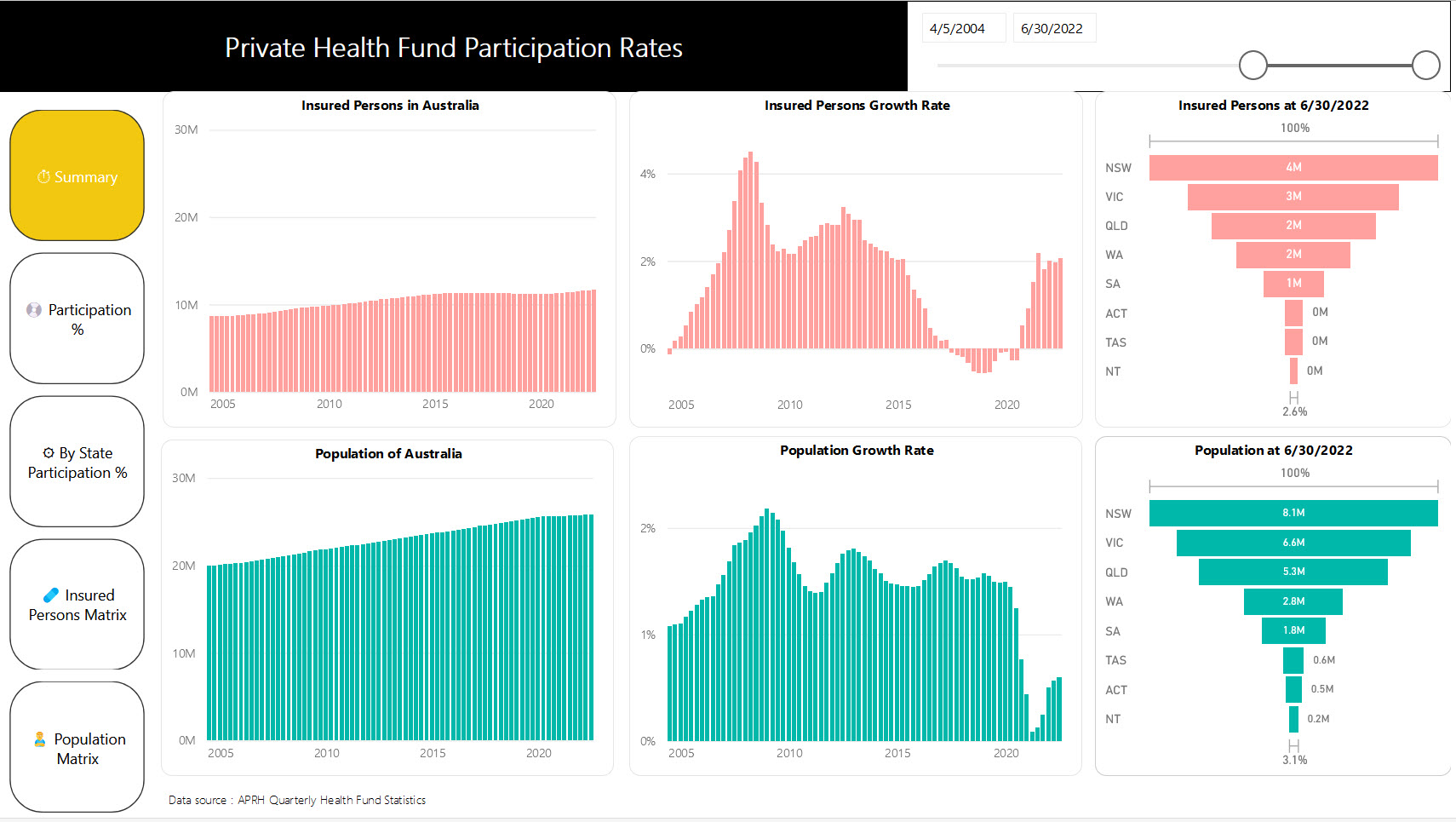Open the Population Matrix page
The height and width of the screenshot is (822, 1456).
pyautogui.click(x=77, y=747)
